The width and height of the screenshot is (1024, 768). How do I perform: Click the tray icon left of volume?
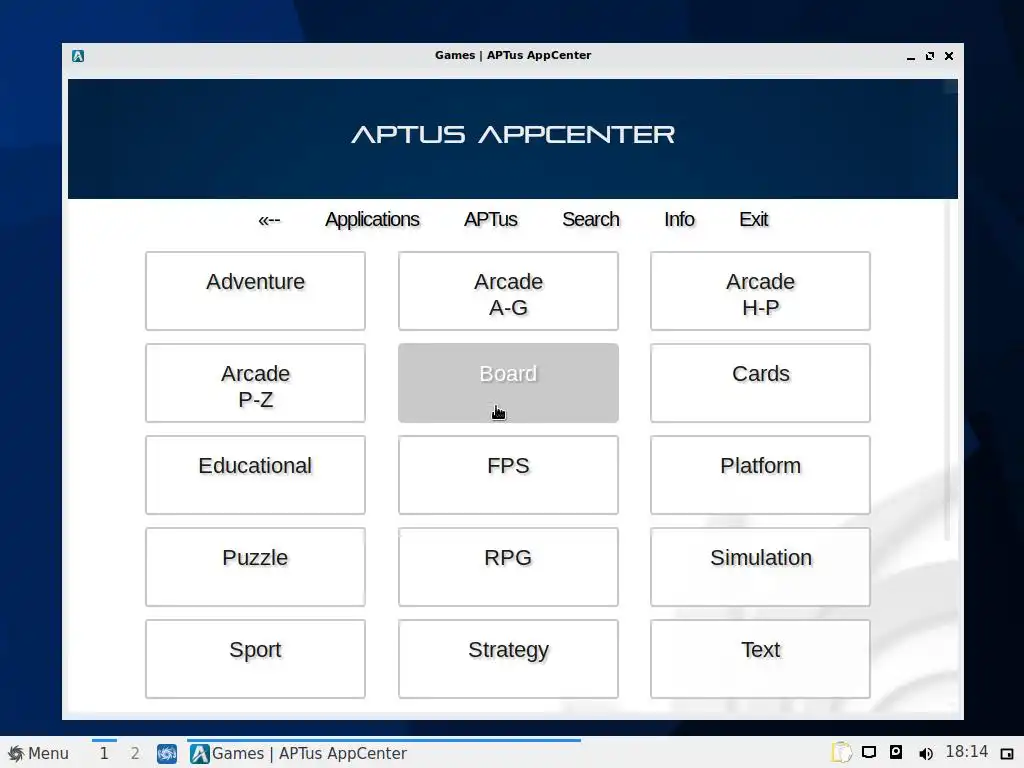pyautogui.click(x=896, y=752)
